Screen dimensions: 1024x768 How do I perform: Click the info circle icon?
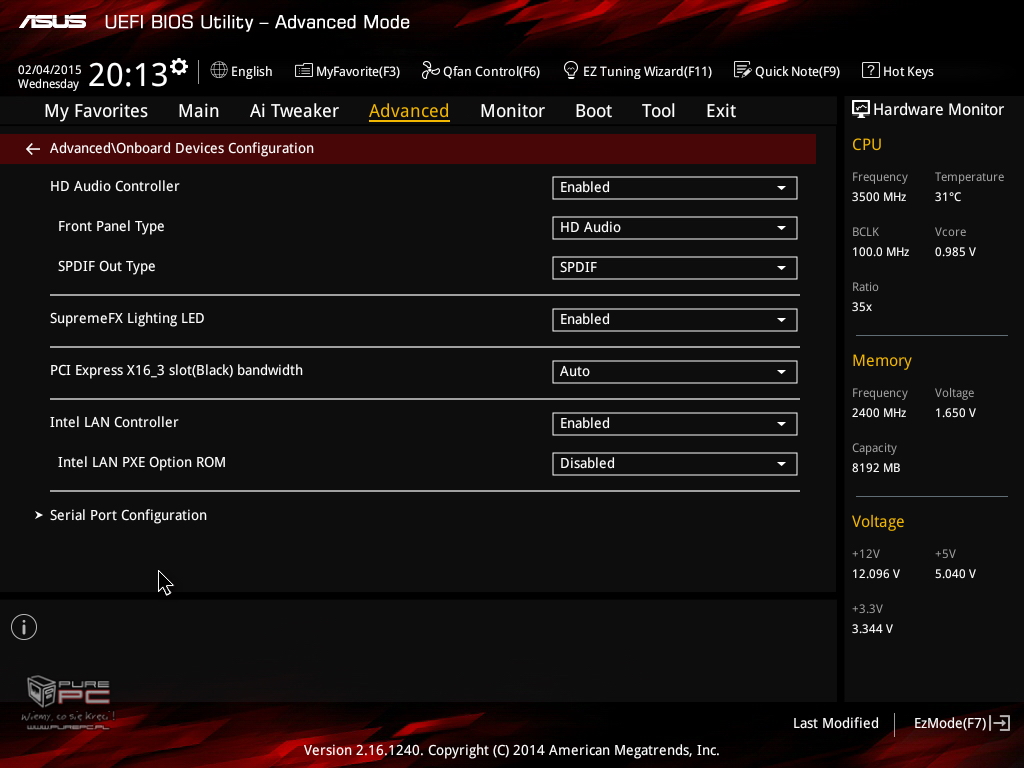pos(24,628)
